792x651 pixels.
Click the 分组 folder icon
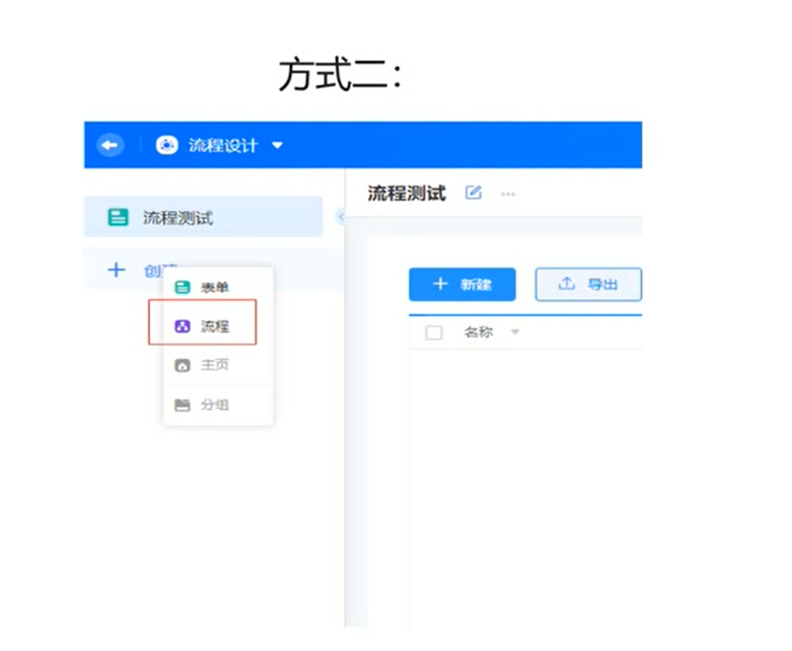(182, 405)
